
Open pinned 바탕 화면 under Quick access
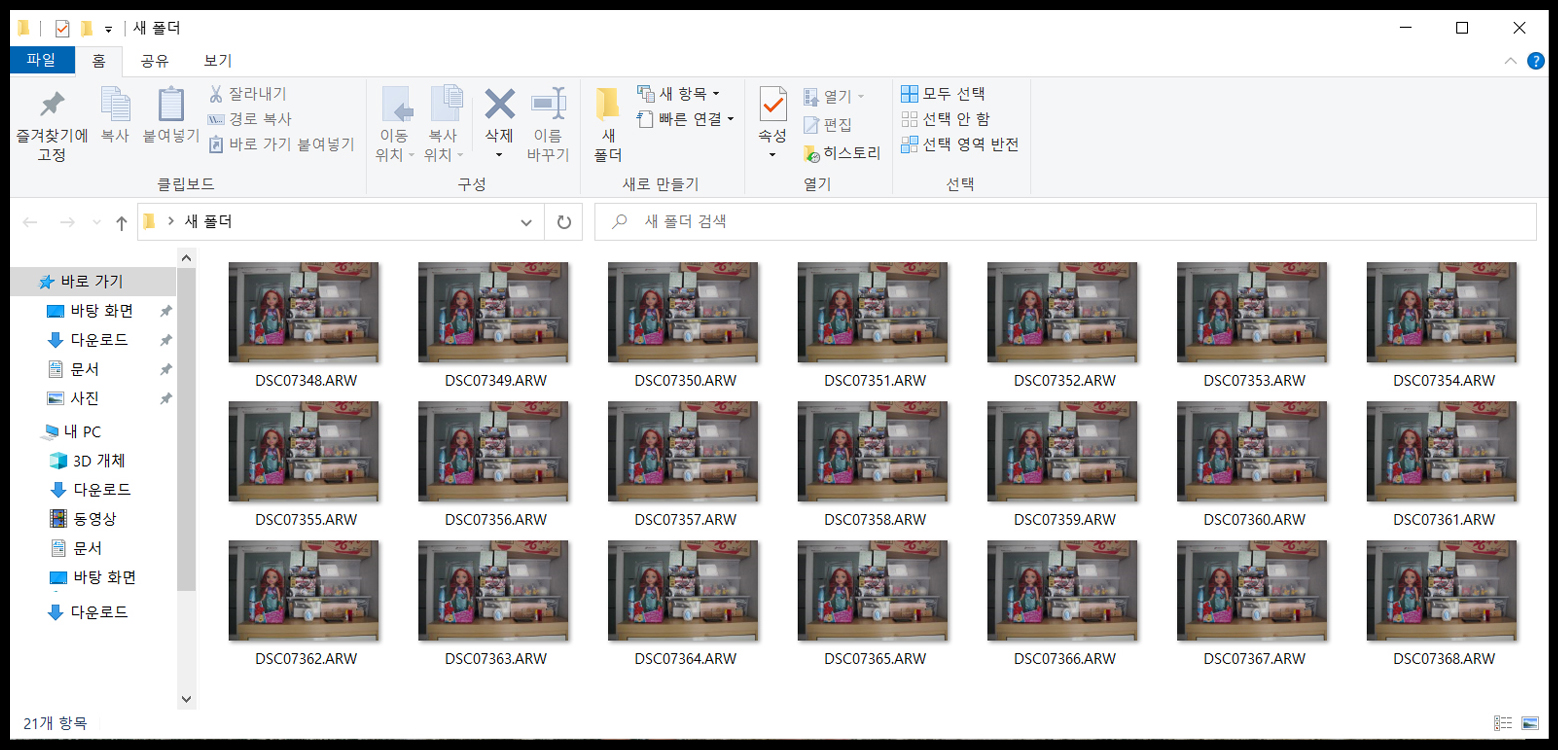tap(101, 311)
